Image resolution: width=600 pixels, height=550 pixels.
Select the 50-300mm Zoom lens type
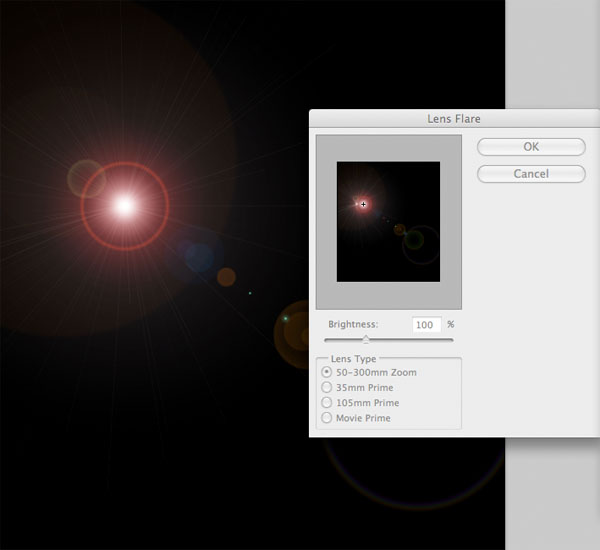click(x=326, y=372)
